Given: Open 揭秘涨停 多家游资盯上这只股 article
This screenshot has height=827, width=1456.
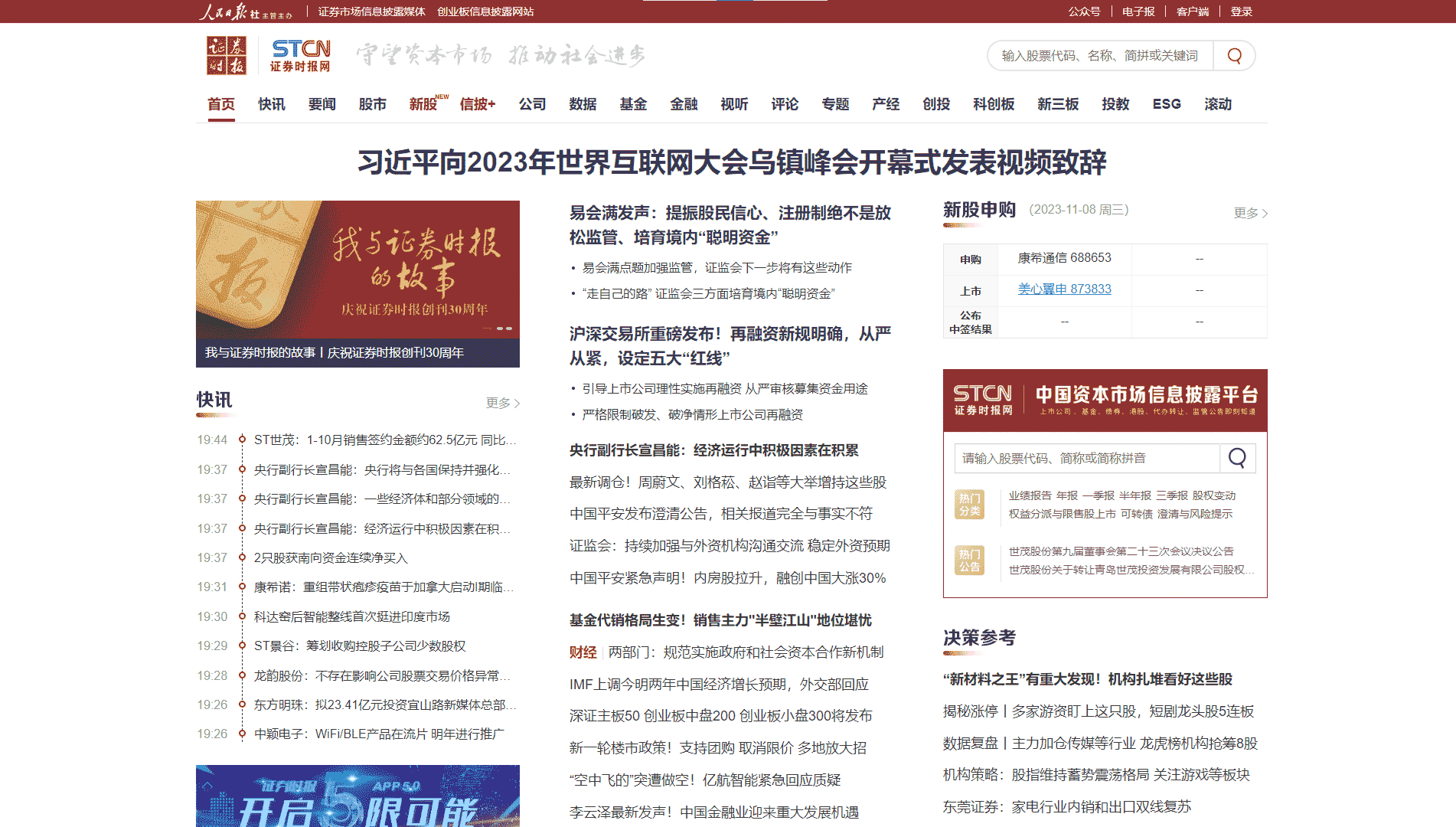Looking at the screenshot, I should pyautogui.click(x=1099, y=711).
